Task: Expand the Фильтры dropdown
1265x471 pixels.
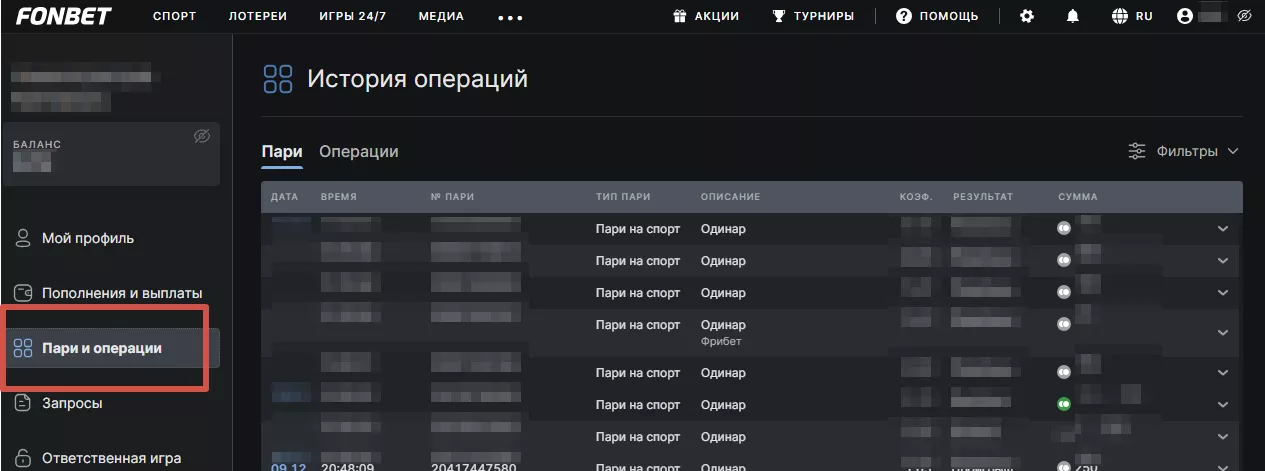Action: (x=1183, y=151)
